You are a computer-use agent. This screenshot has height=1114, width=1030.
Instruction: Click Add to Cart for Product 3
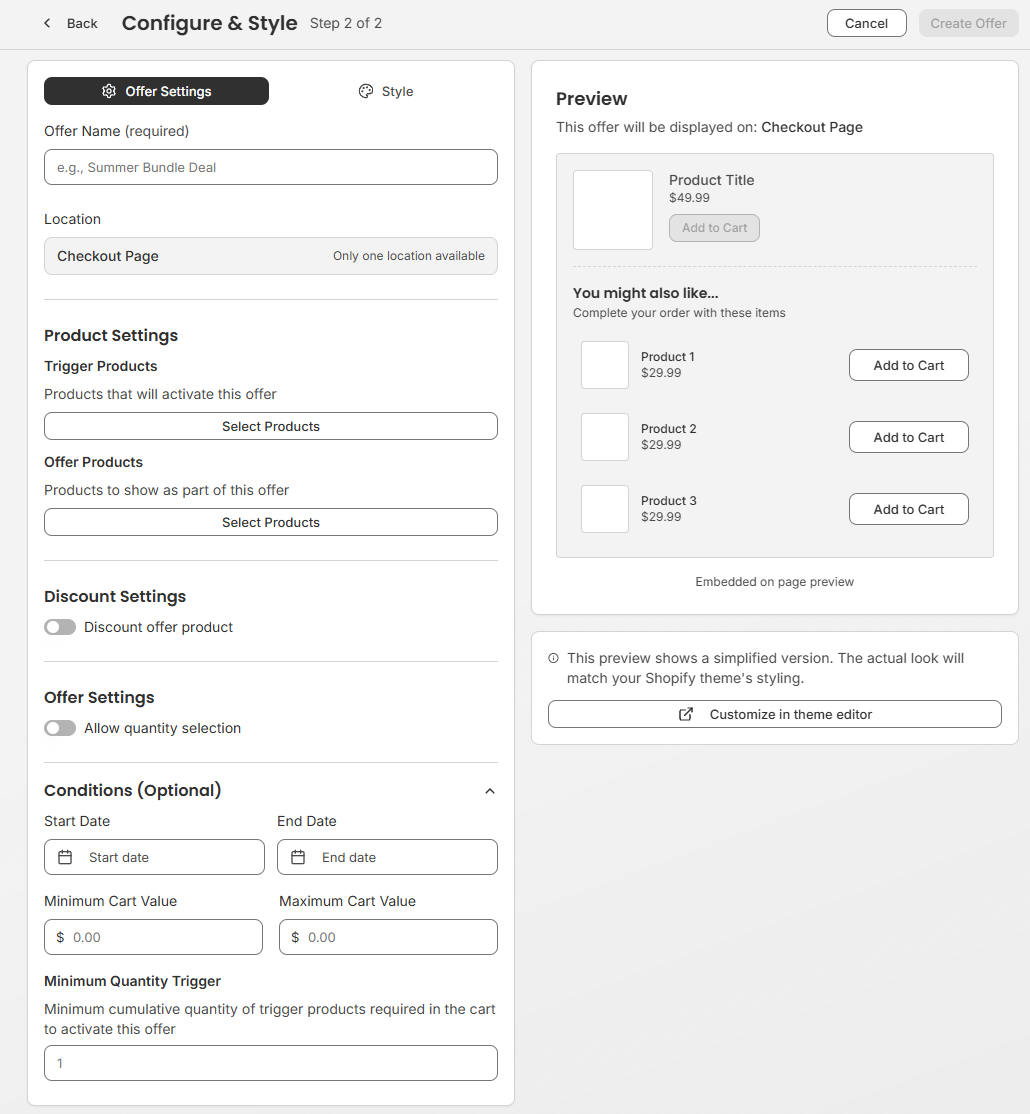(909, 509)
